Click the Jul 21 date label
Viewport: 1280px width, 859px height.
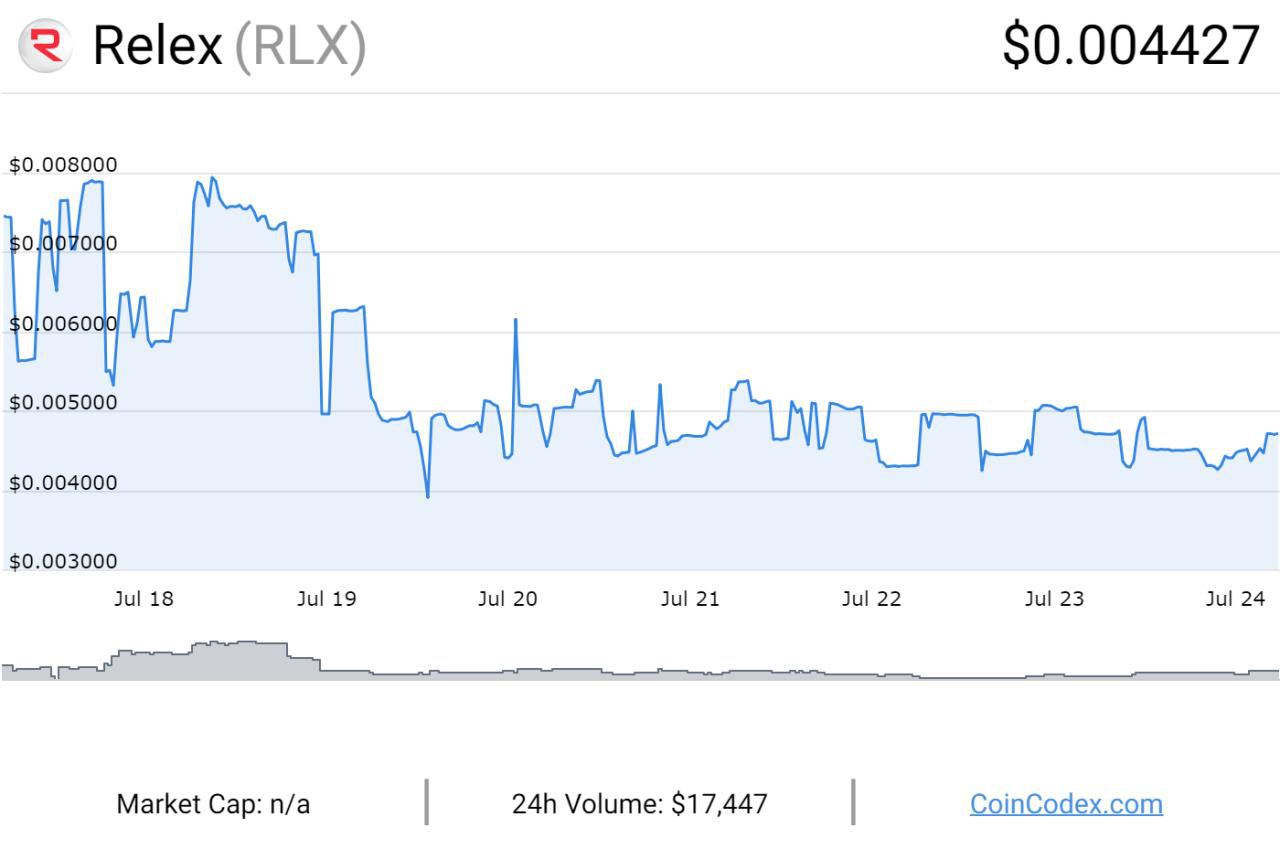tap(690, 599)
